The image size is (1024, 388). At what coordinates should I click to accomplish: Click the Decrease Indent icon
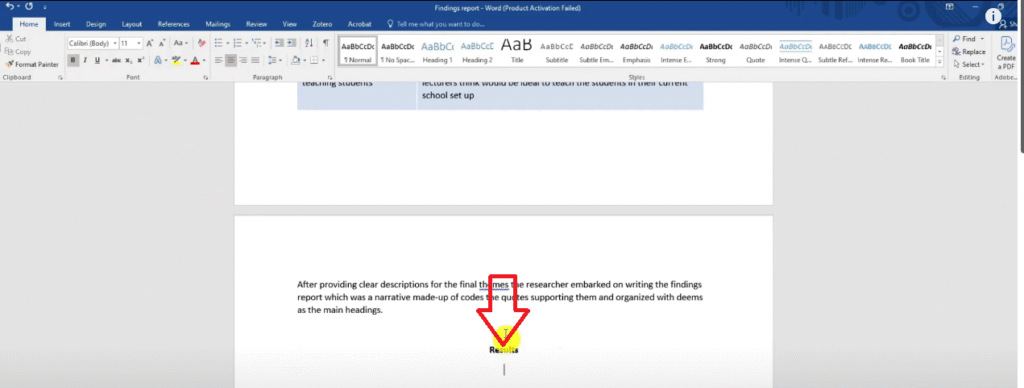[x=279, y=43]
